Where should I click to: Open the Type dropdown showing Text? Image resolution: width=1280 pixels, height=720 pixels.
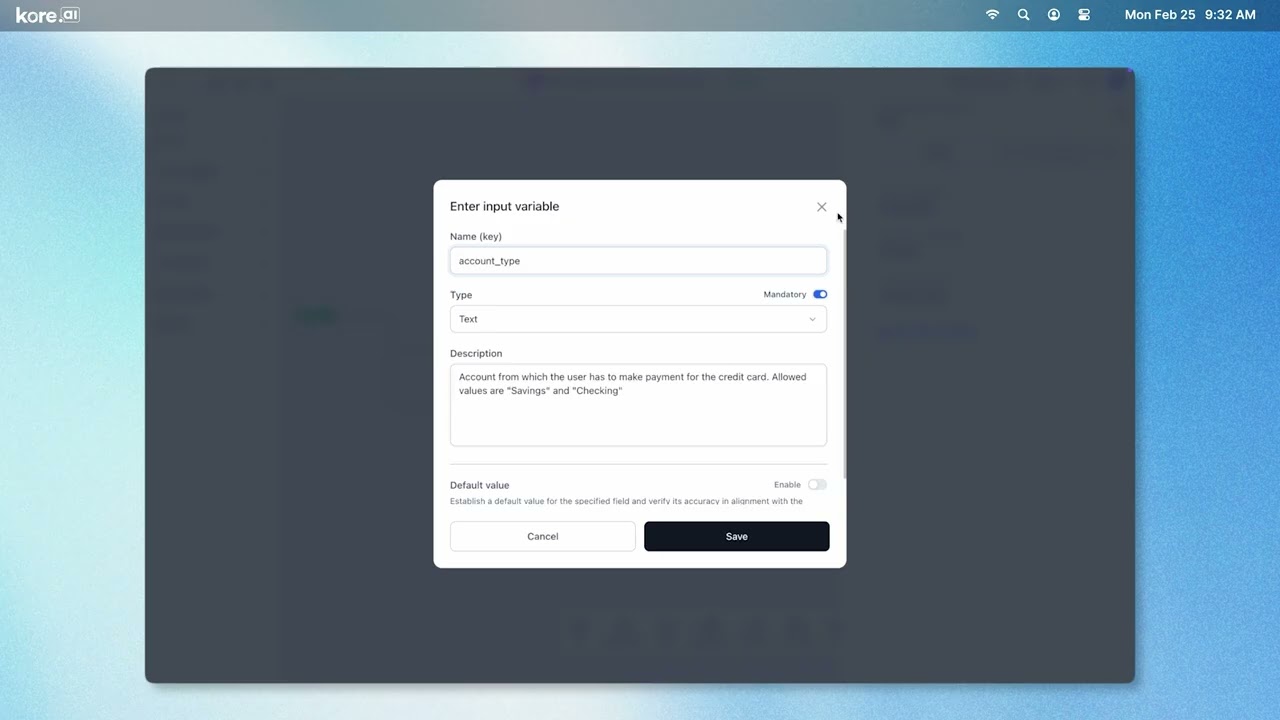pyautogui.click(x=638, y=319)
